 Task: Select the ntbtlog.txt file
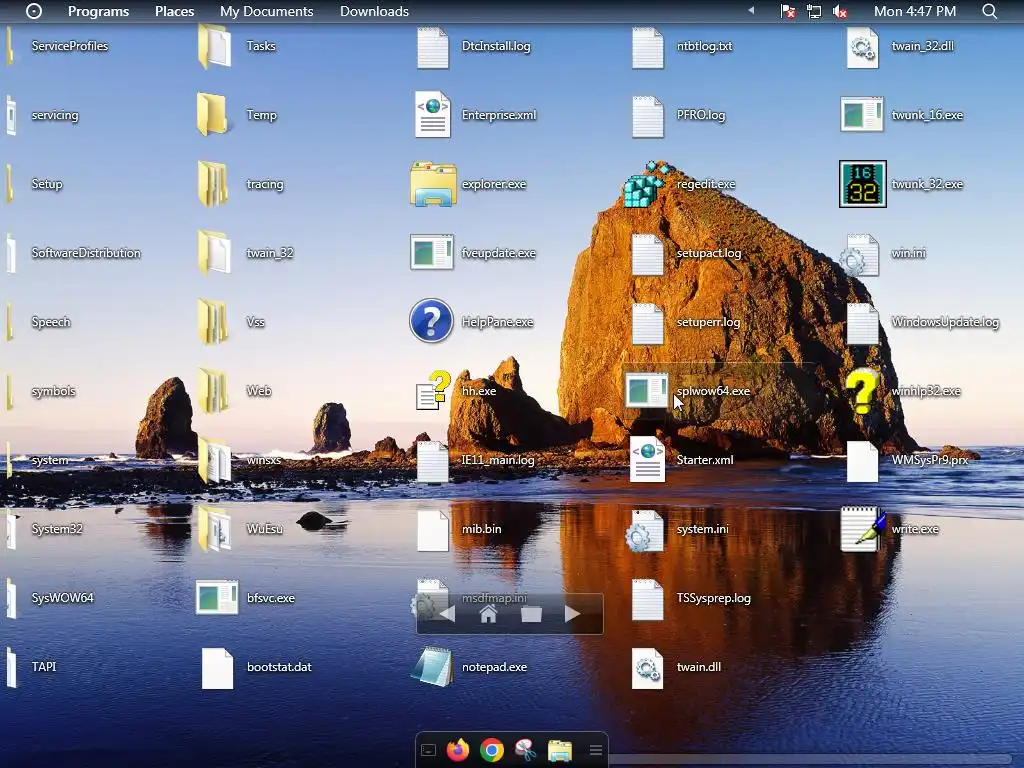pyautogui.click(x=647, y=47)
